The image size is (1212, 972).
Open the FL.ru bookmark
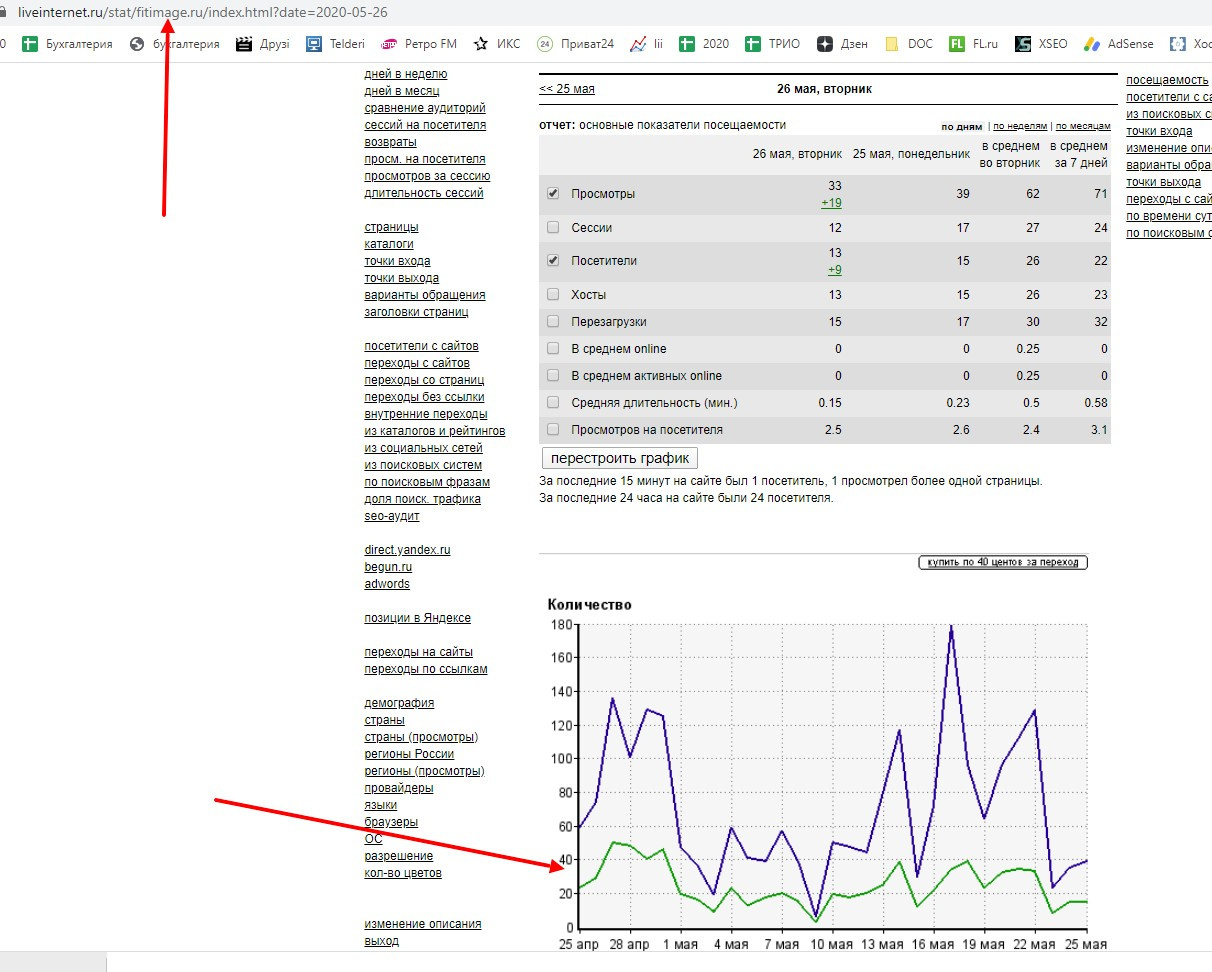click(x=976, y=44)
